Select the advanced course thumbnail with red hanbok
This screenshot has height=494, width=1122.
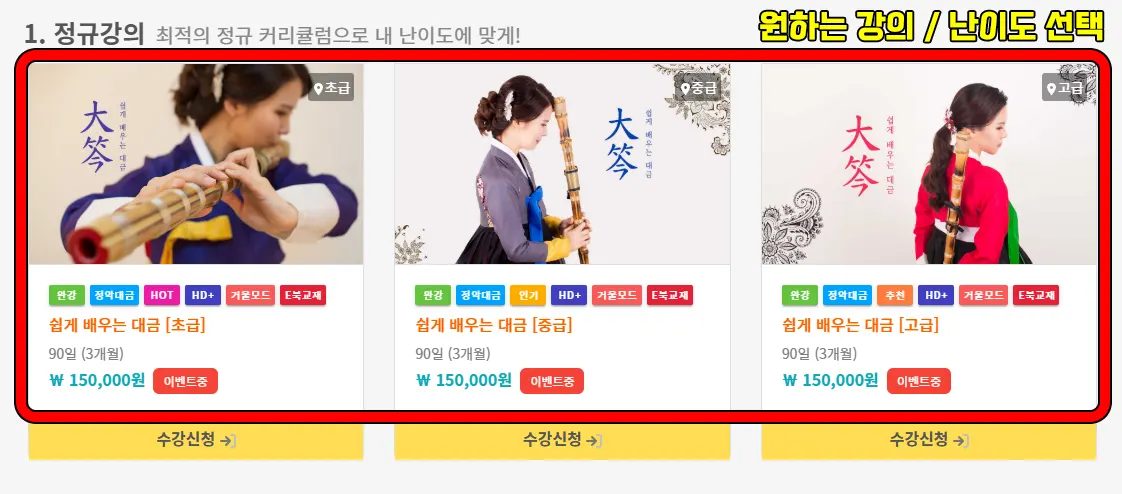click(x=929, y=164)
